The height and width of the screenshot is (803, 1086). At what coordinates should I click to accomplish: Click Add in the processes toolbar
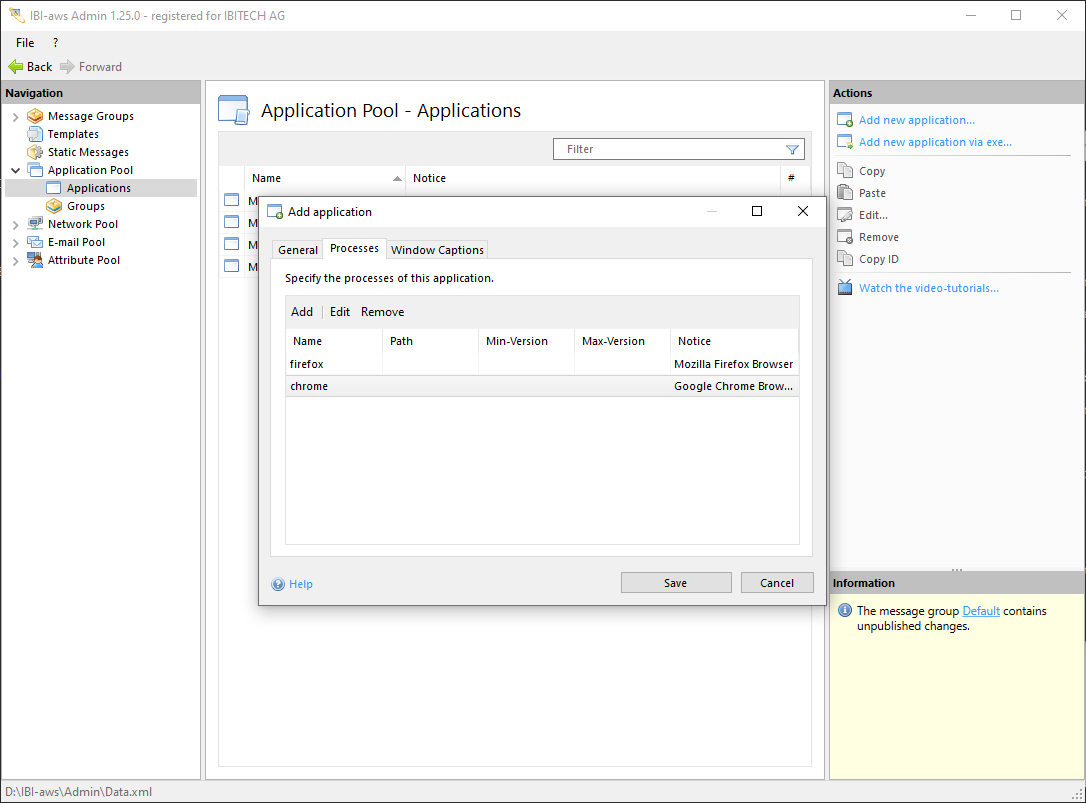click(301, 312)
